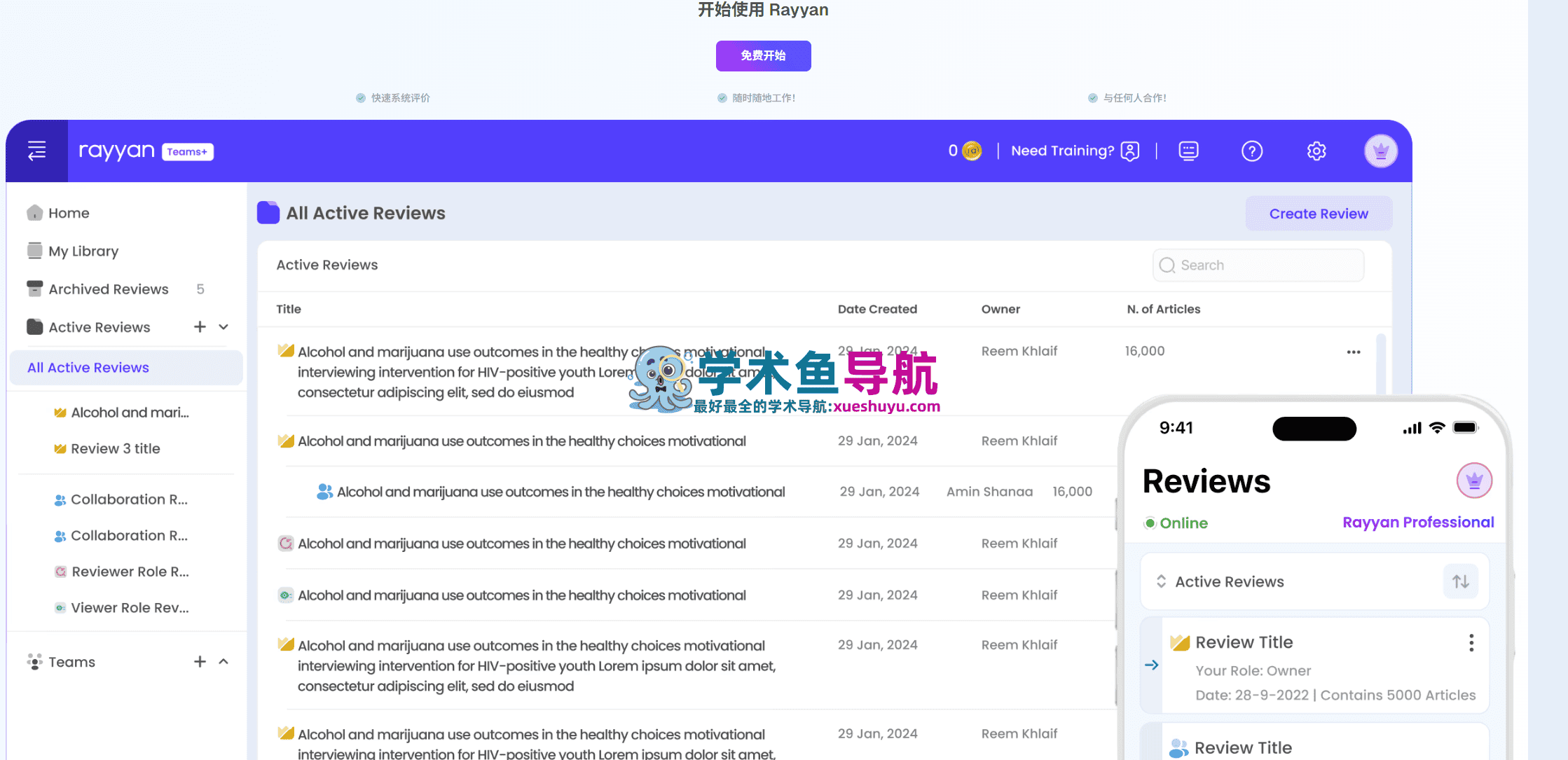The image size is (1568, 760).
Task: Open Teams in the sidebar
Action: (x=61, y=662)
